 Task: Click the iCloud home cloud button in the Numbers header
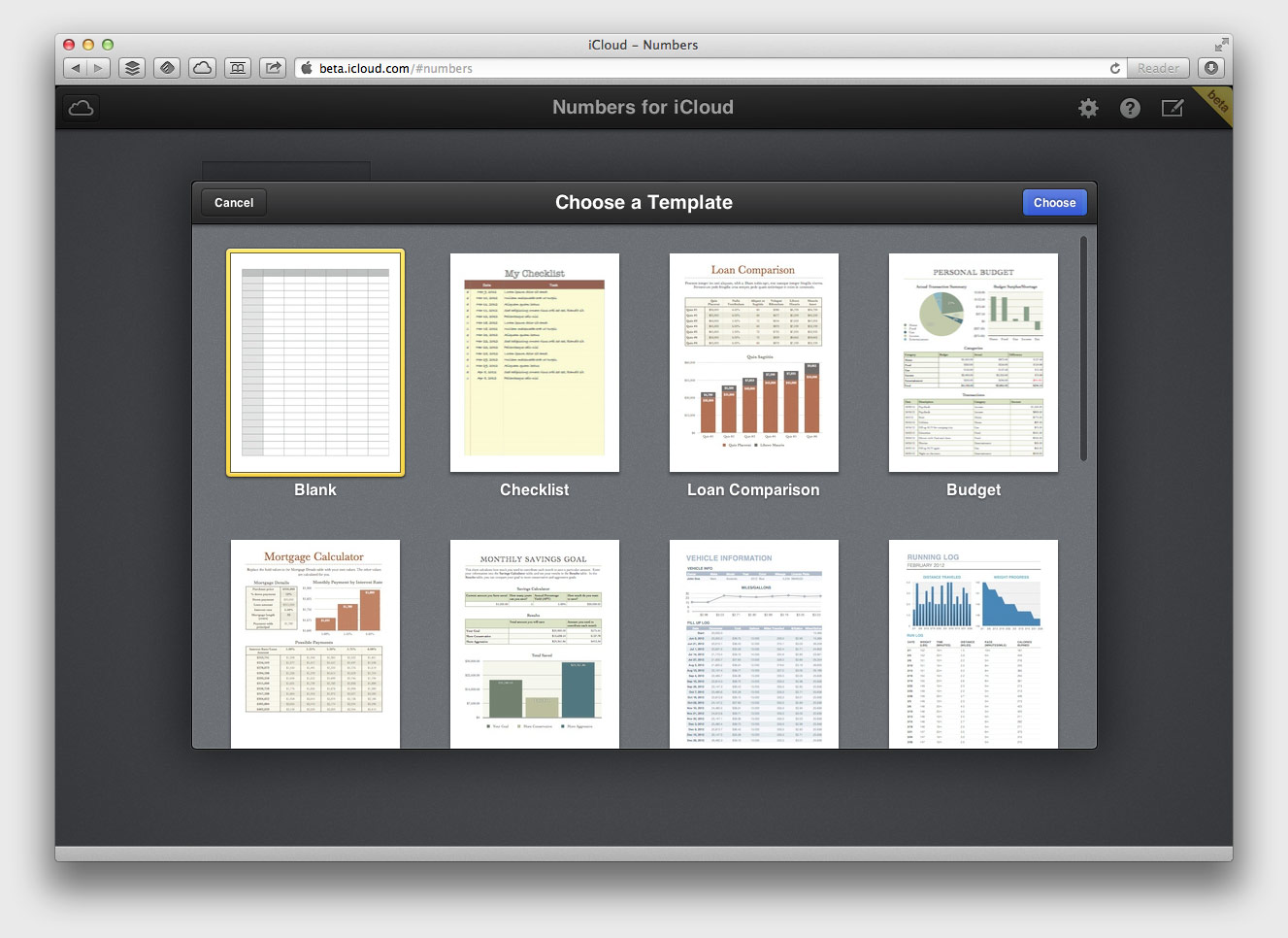(82, 108)
